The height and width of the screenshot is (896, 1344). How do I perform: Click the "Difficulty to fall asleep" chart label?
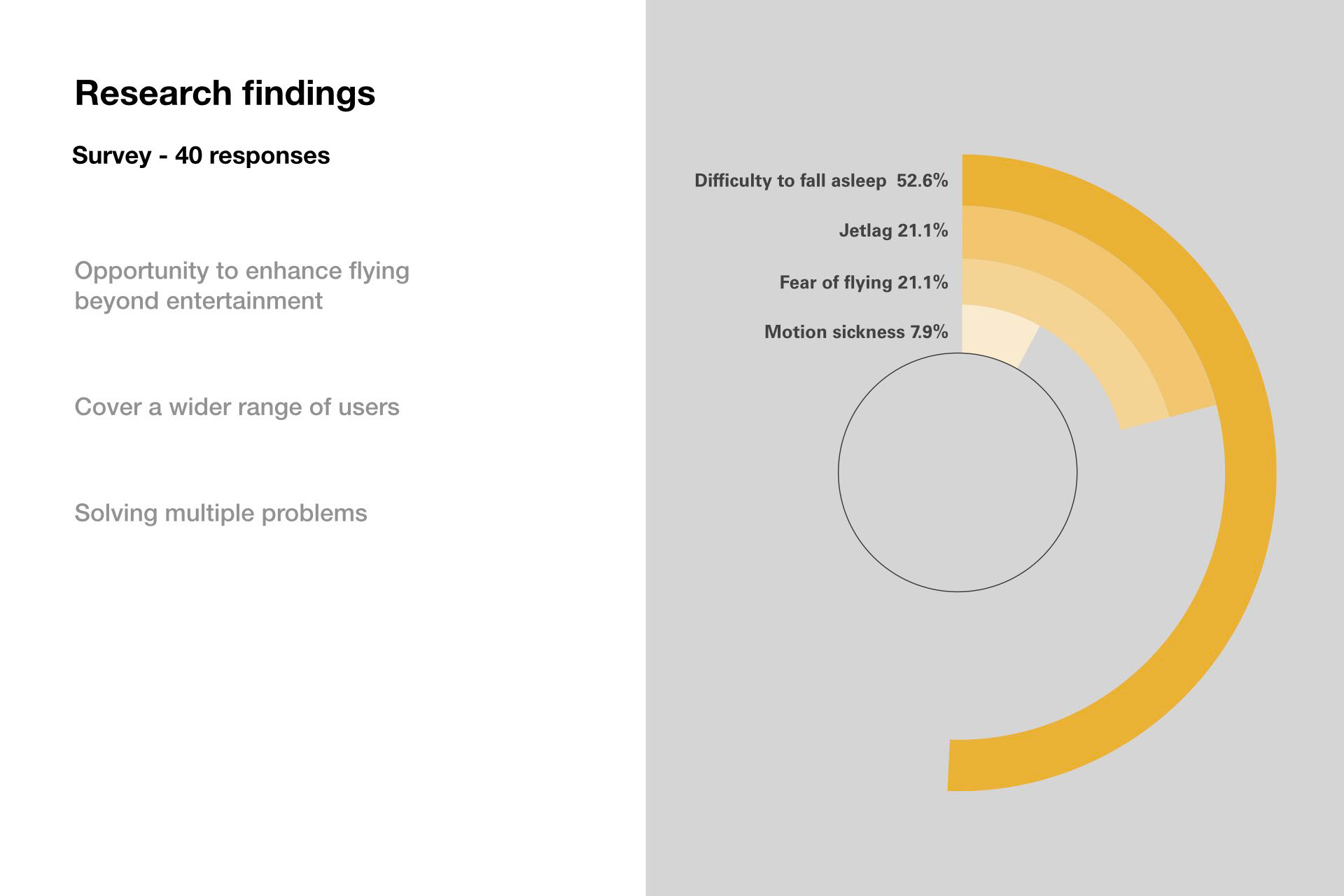(790, 181)
